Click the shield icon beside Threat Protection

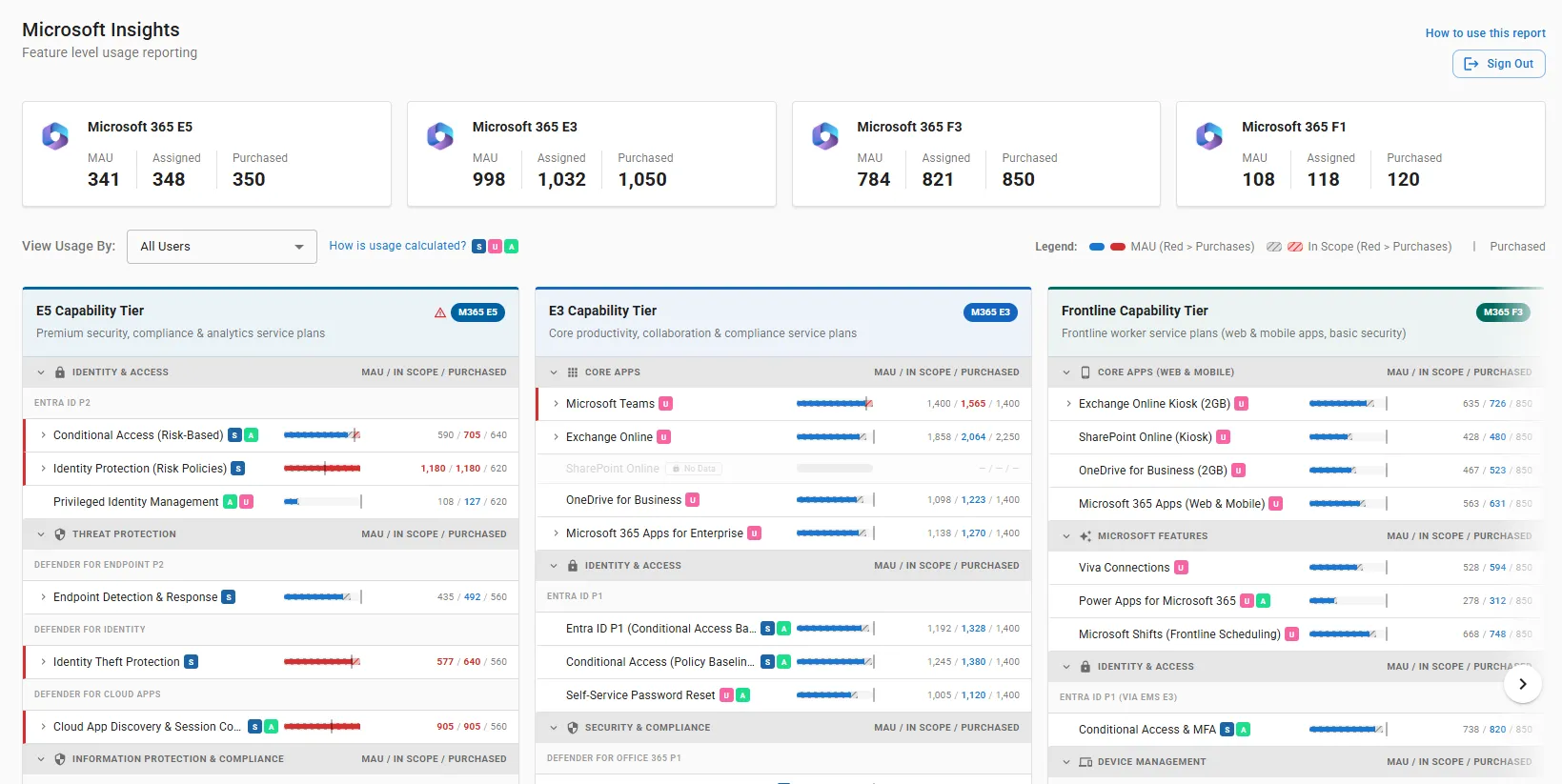[x=60, y=534]
